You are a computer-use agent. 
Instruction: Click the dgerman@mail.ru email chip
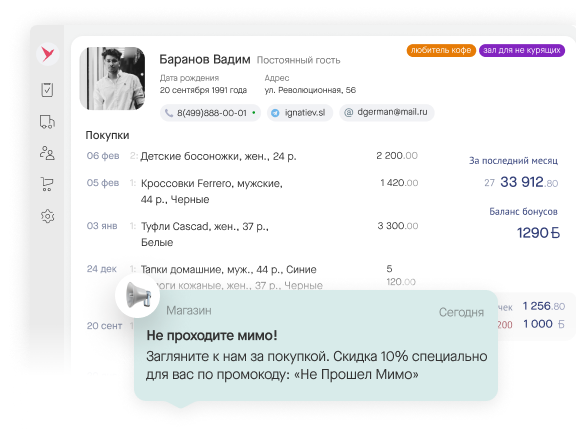(386, 112)
